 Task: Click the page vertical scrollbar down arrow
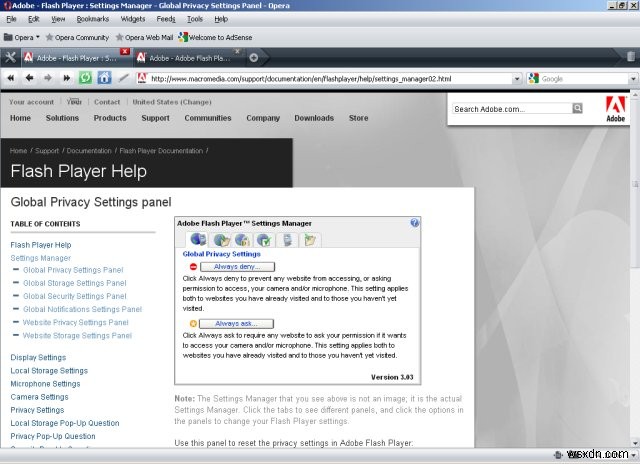click(635, 443)
